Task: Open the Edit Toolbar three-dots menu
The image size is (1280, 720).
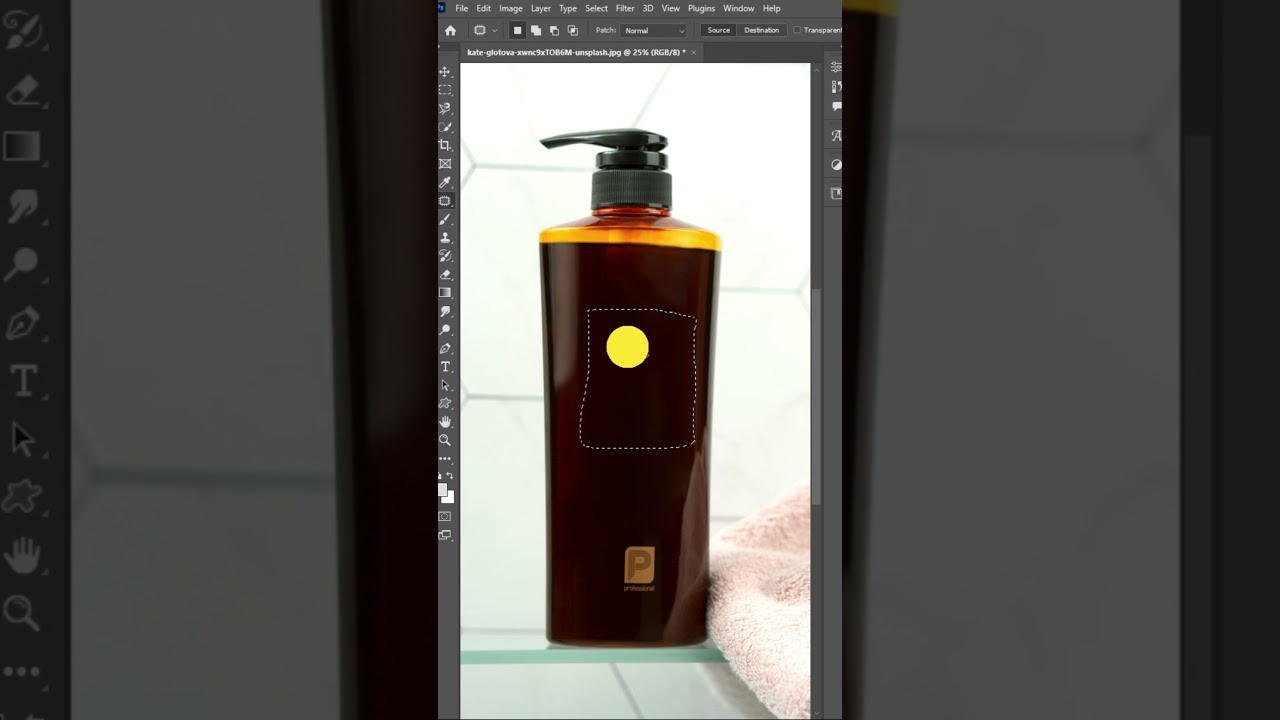Action: tap(445, 459)
